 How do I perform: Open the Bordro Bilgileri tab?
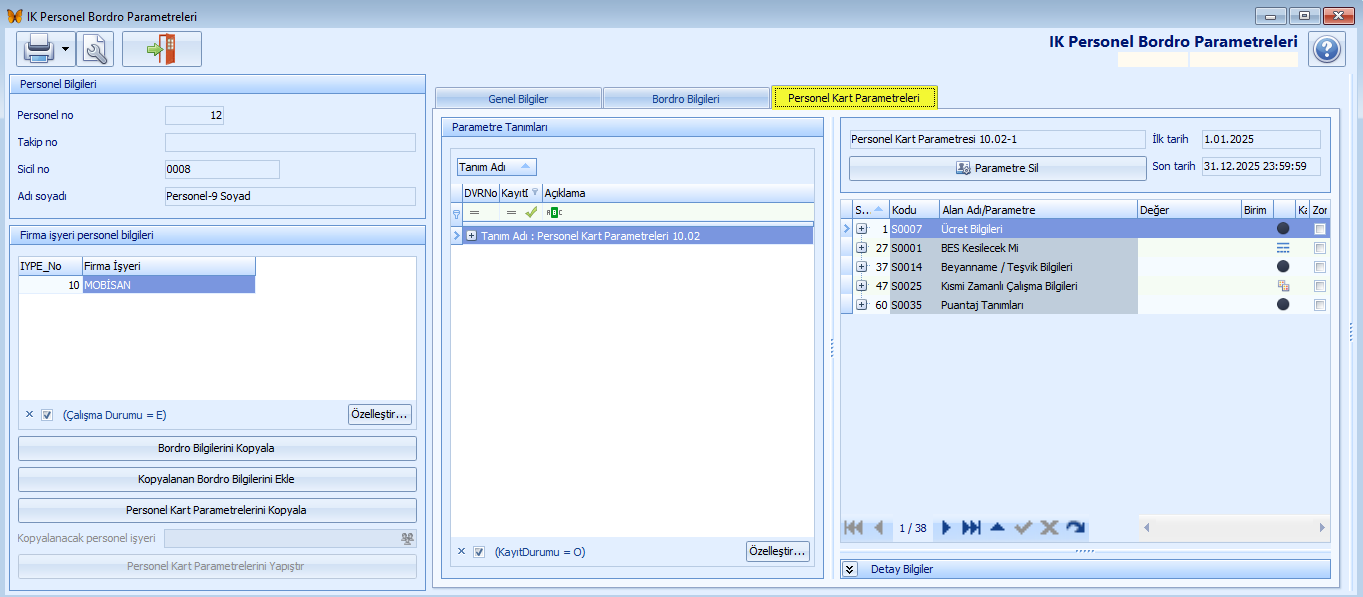pos(686,99)
